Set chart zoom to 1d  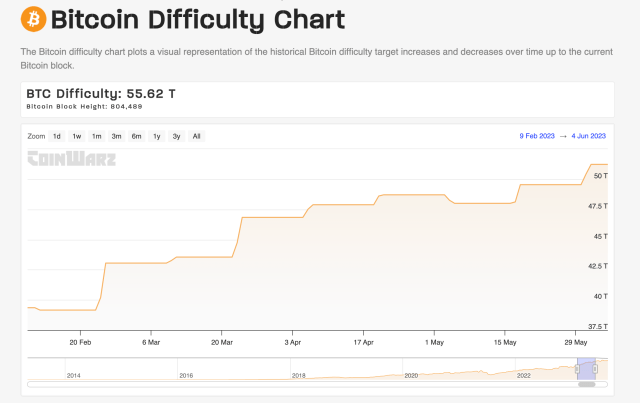pos(57,136)
